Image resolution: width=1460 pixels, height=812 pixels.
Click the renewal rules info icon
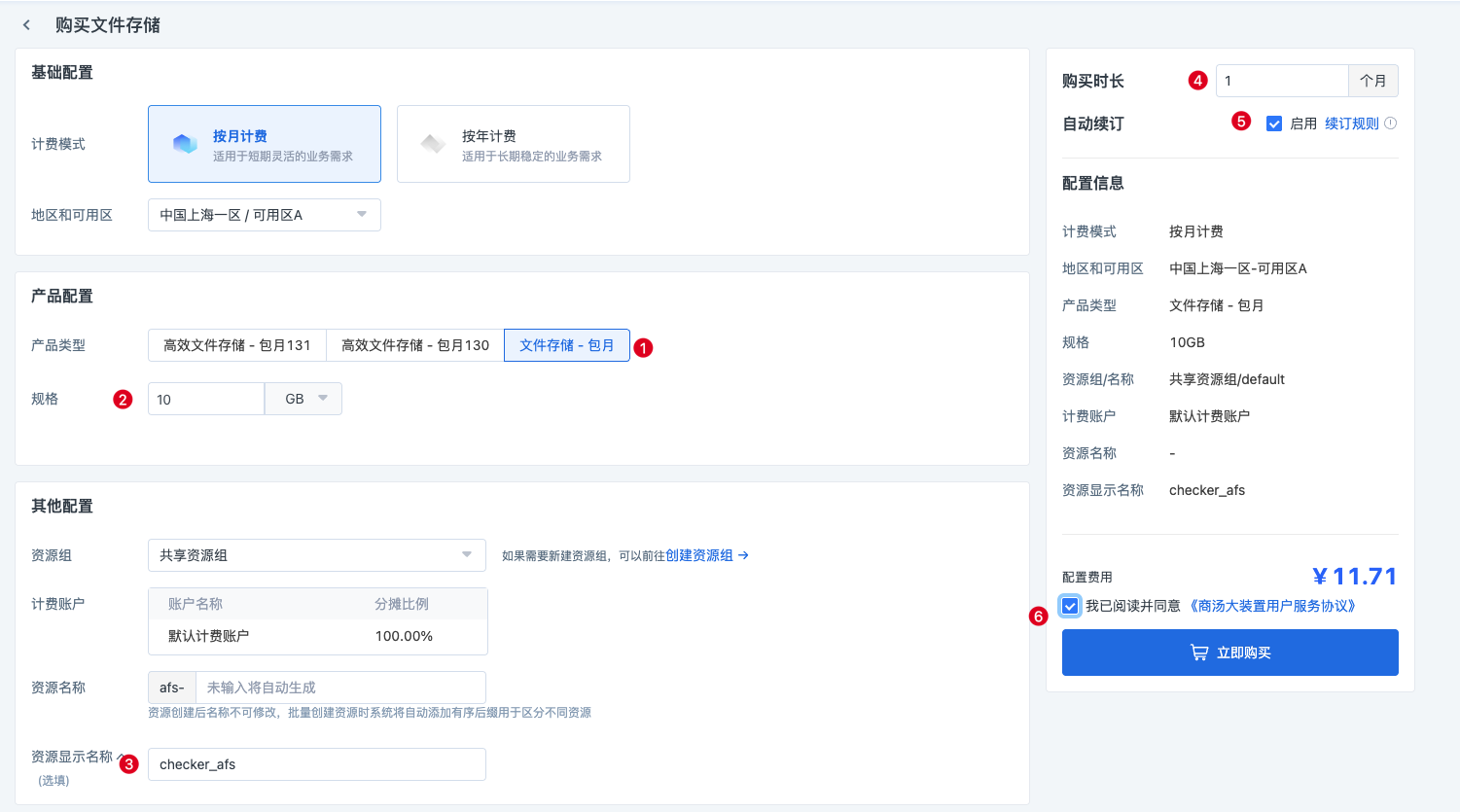point(1391,124)
